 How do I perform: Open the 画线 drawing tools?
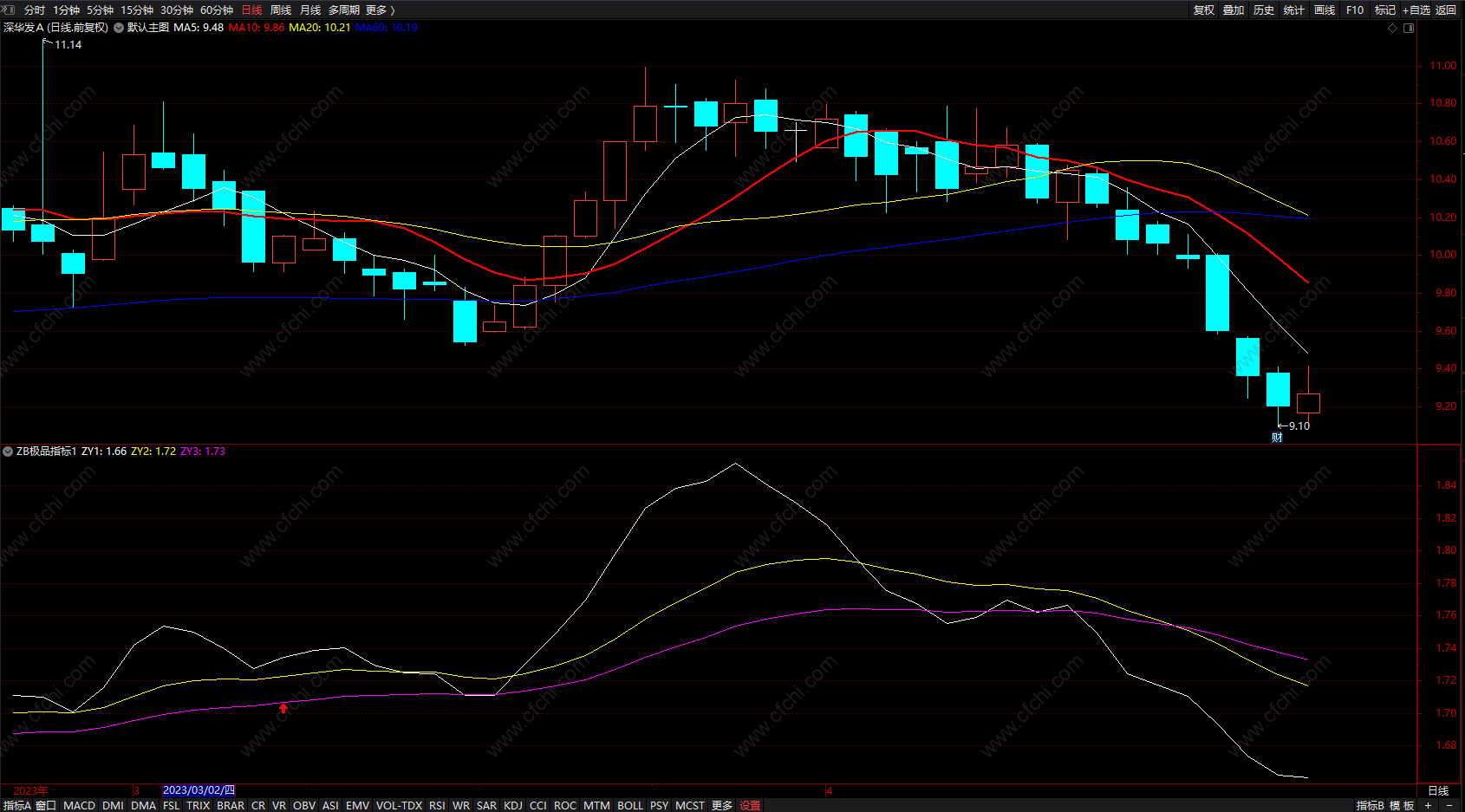click(x=1324, y=10)
